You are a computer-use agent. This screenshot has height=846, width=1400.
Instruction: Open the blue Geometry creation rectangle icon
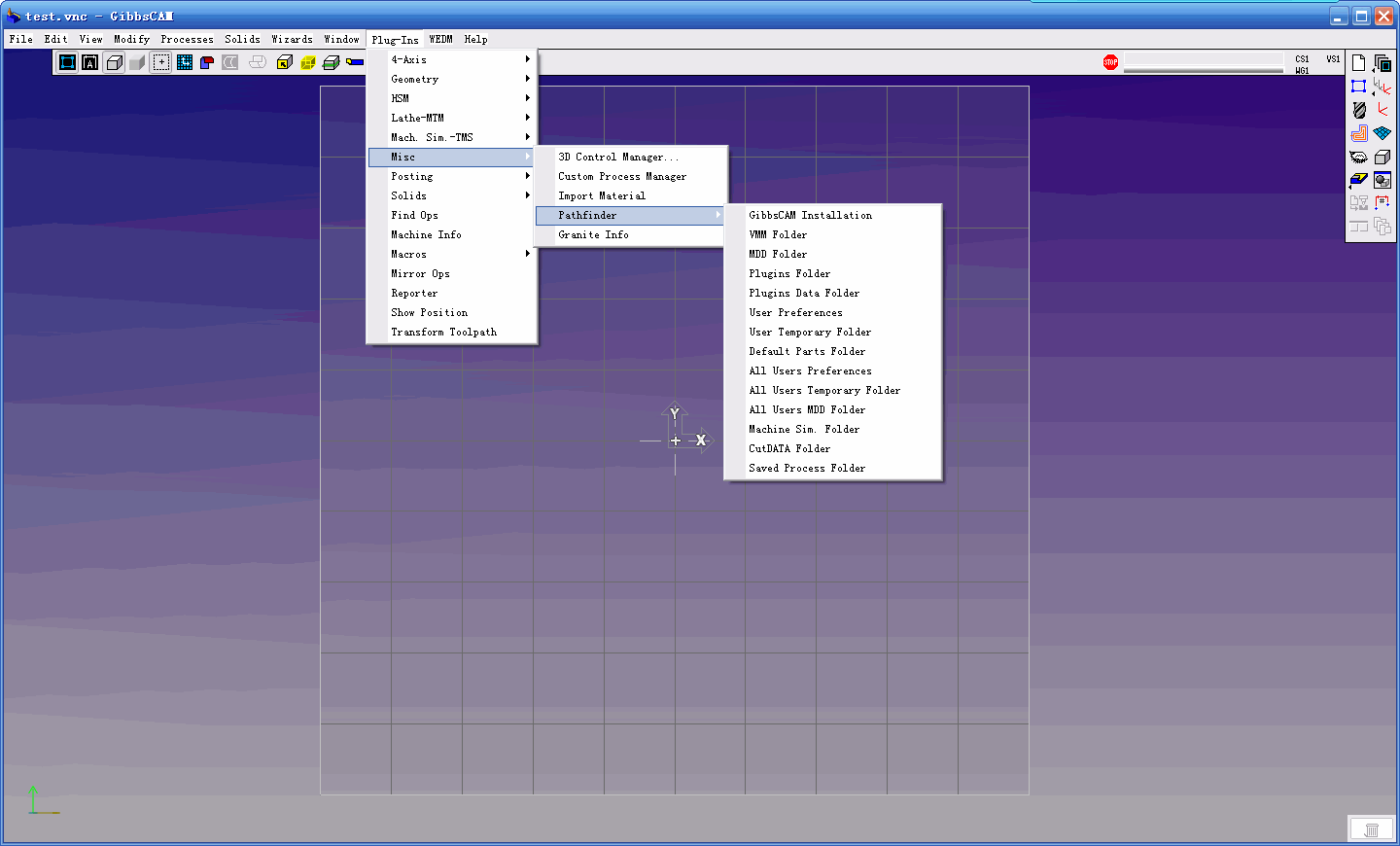[1359, 87]
